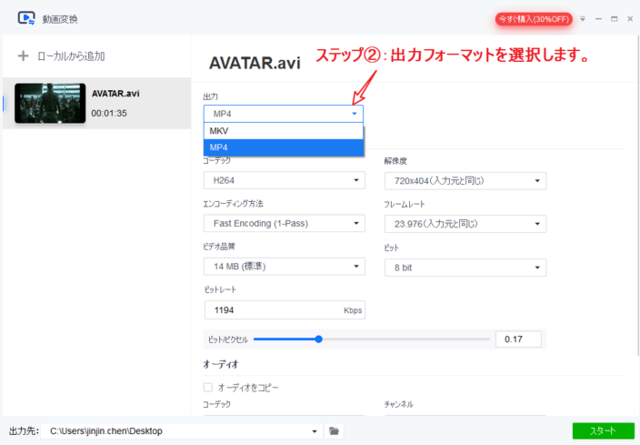
Task: Open the 8 bit depth dropdown
Action: click(x=464, y=267)
